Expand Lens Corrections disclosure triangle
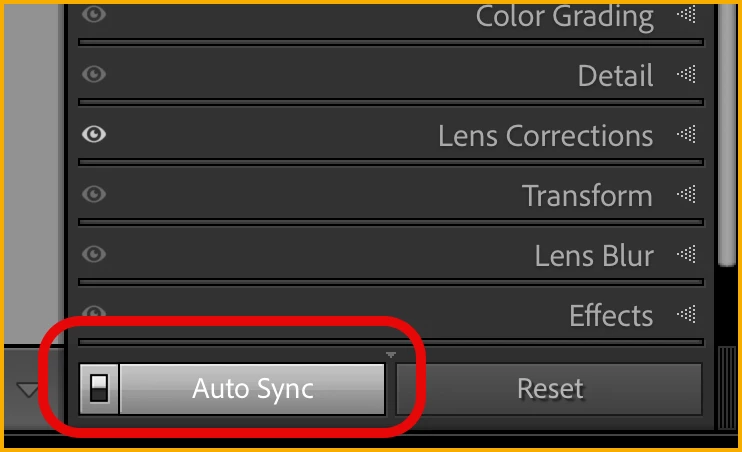 (x=687, y=134)
